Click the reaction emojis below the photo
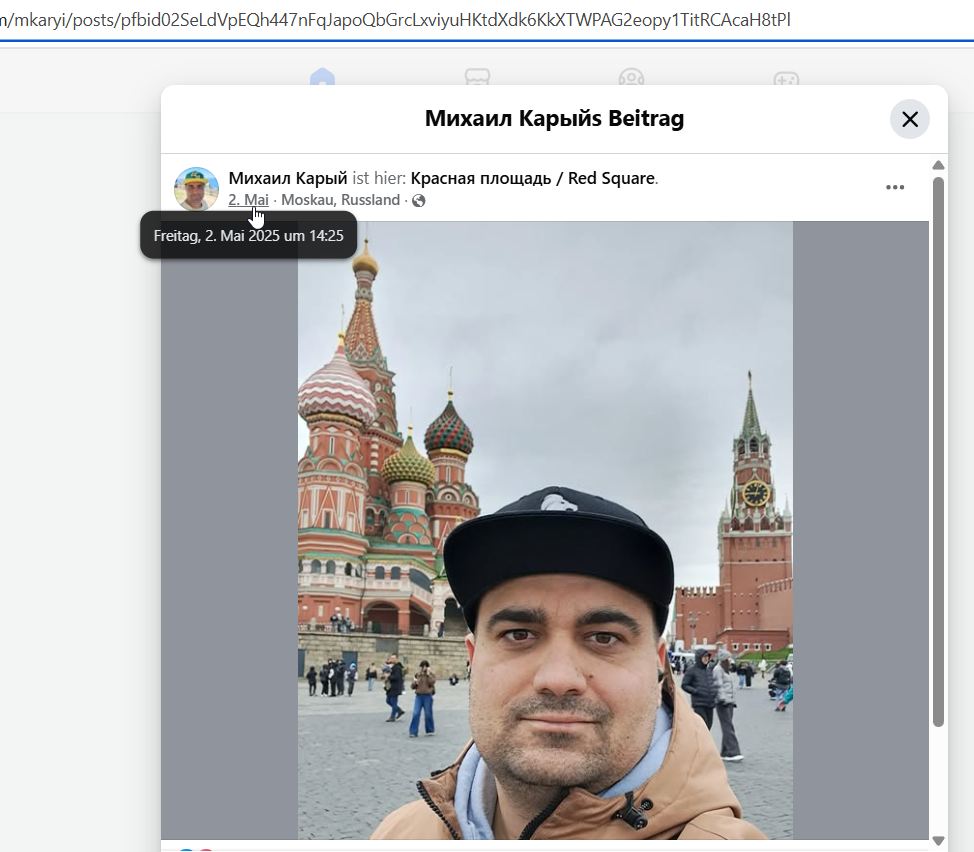This screenshot has width=974, height=852. coord(195,849)
